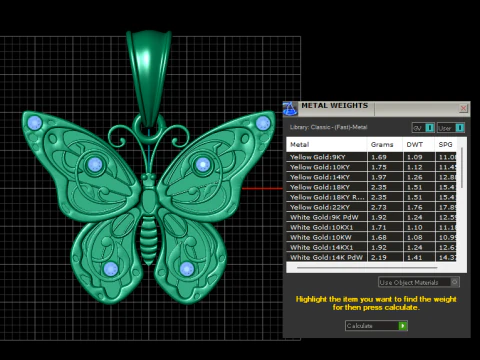This screenshot has width=480, height=360.
Task: Click the 1.71 grams value
Action: point(379,227)
